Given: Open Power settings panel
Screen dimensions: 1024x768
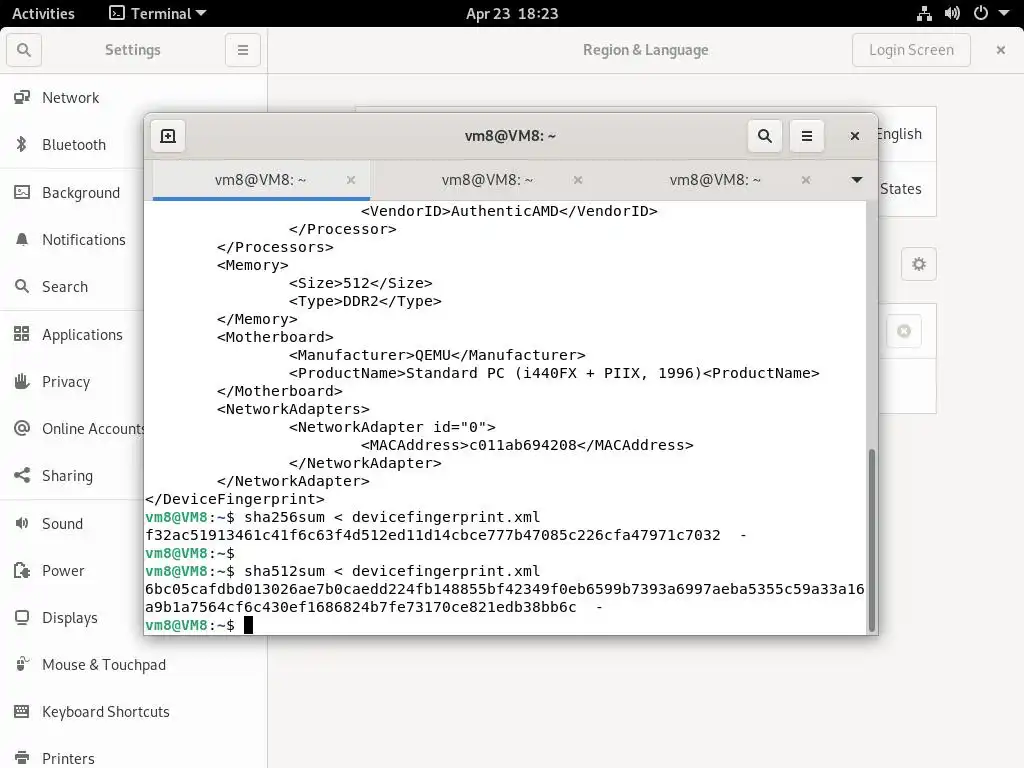Looking at the screenshot, I should click(x=72, y=571).
